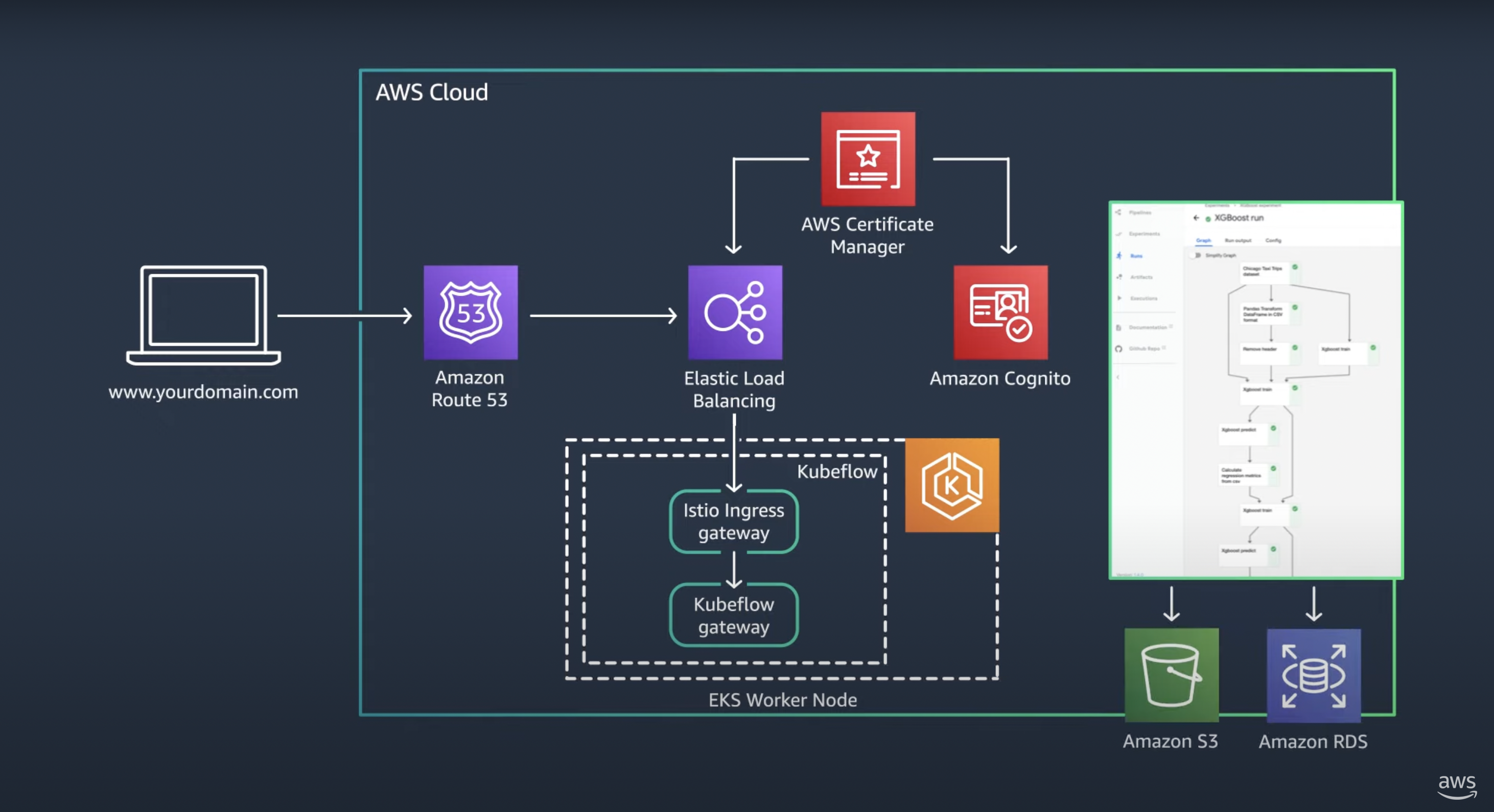Image resolution: width=1494 pixels, height=812 pixels.
Task: Click the AWS Certificate Manager icon
Action: click(868, 159)
